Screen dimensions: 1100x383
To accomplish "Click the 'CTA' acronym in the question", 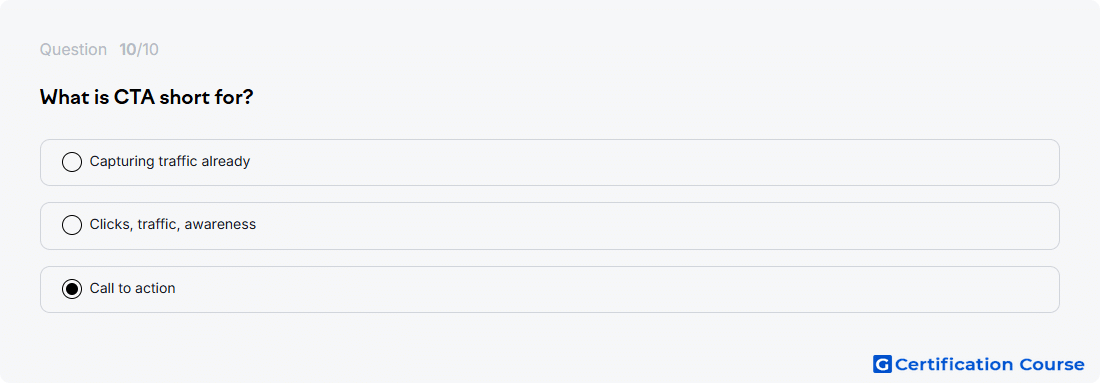I will pyautogui.click(x=134, y=97).
